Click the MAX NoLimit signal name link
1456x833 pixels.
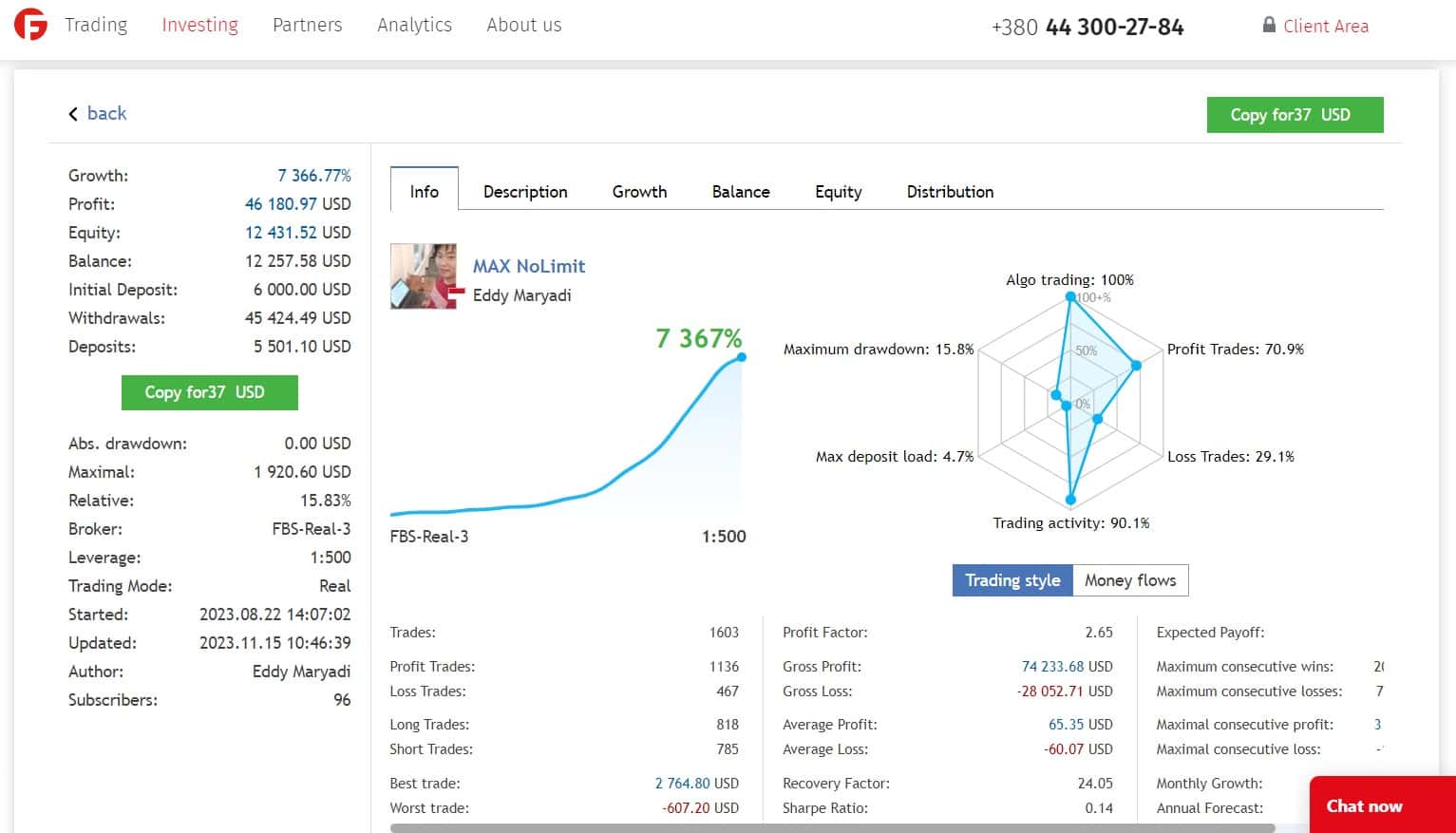(x=529, y=266)
